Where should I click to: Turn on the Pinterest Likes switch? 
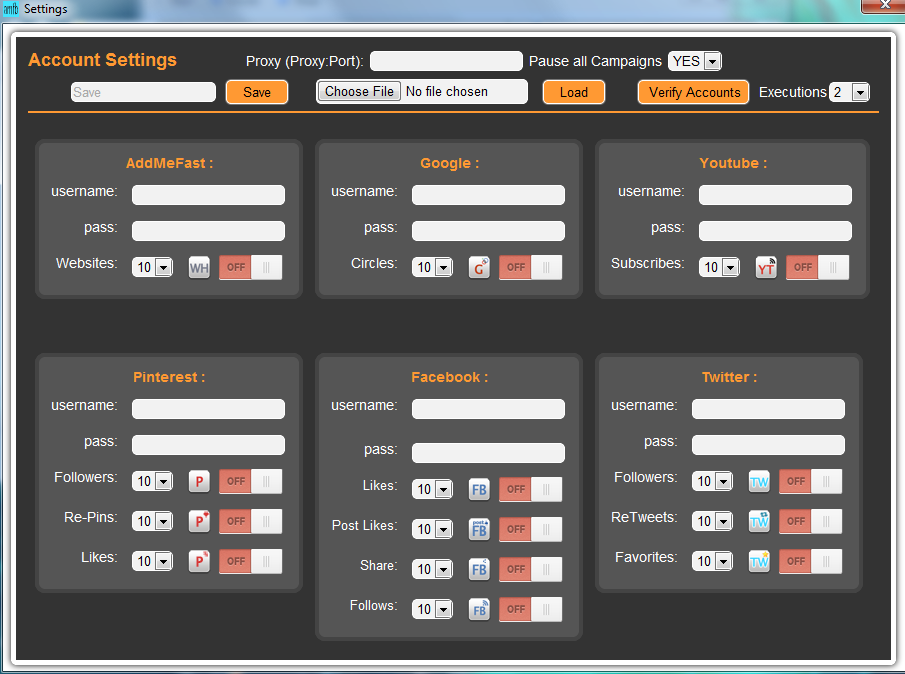pyautogui.click(x=250, y=561)
